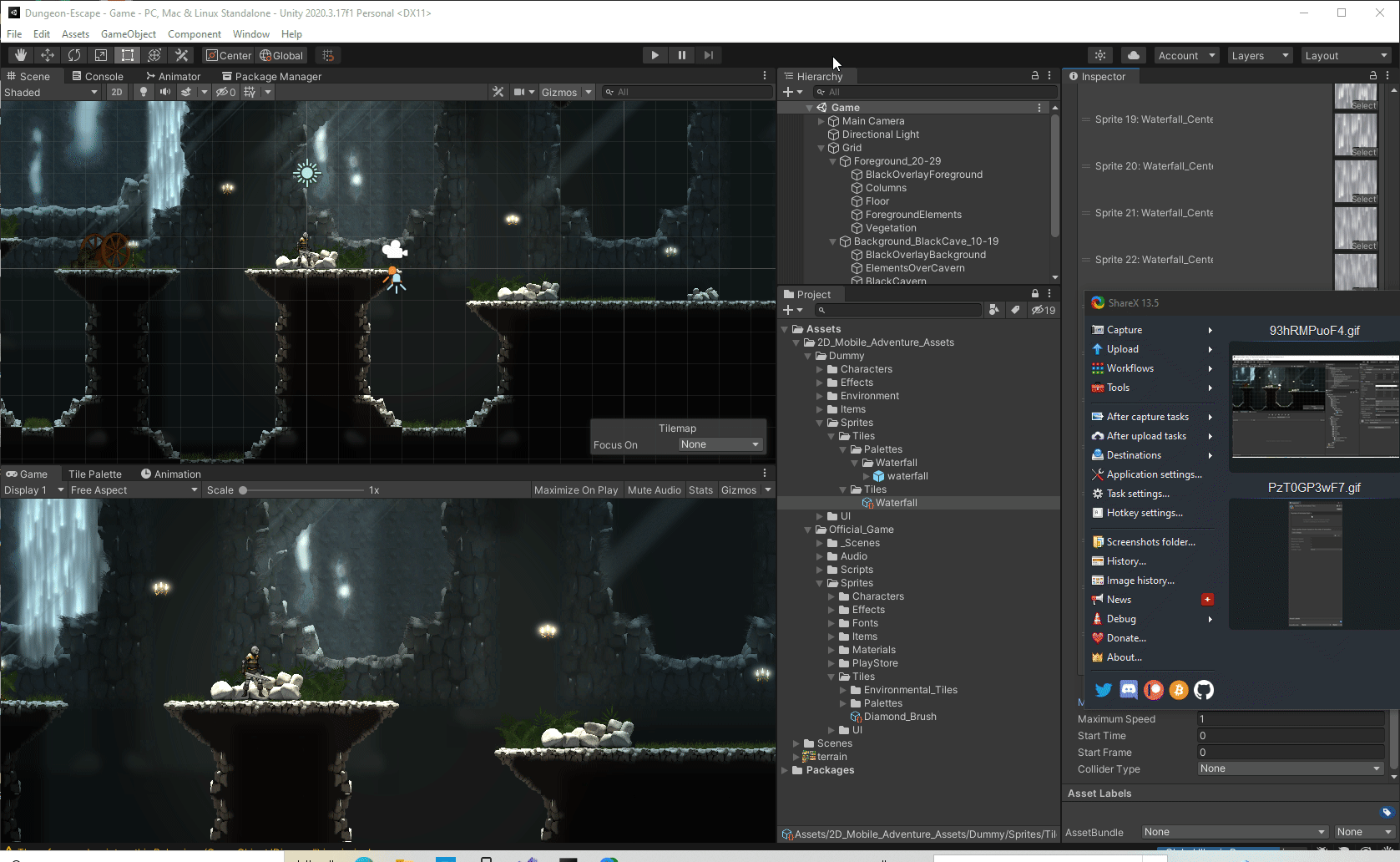Select the Rect tool
The width and height of the screenshot is (1400, 862).
128,55
